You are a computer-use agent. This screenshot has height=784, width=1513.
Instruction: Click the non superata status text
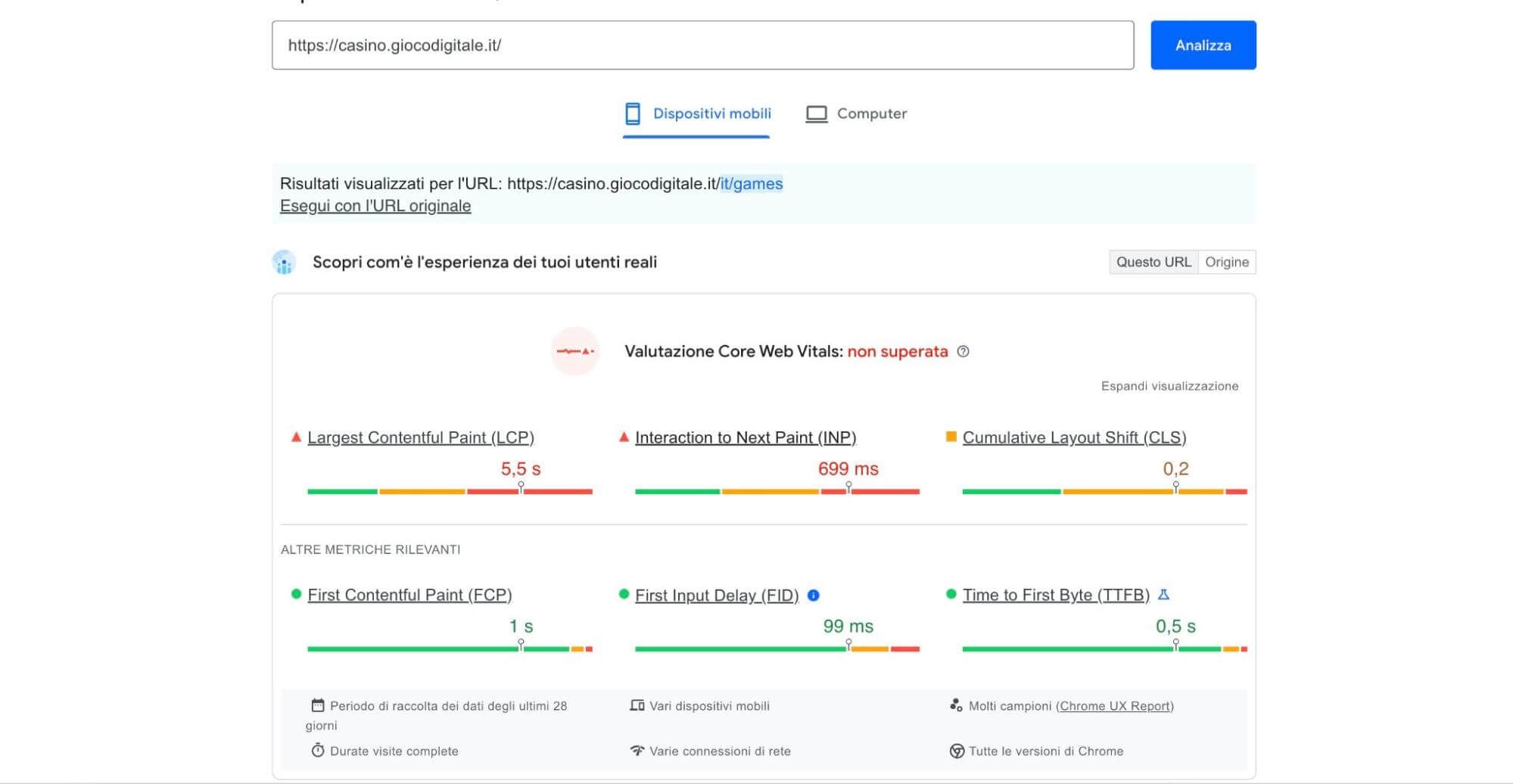898,351
